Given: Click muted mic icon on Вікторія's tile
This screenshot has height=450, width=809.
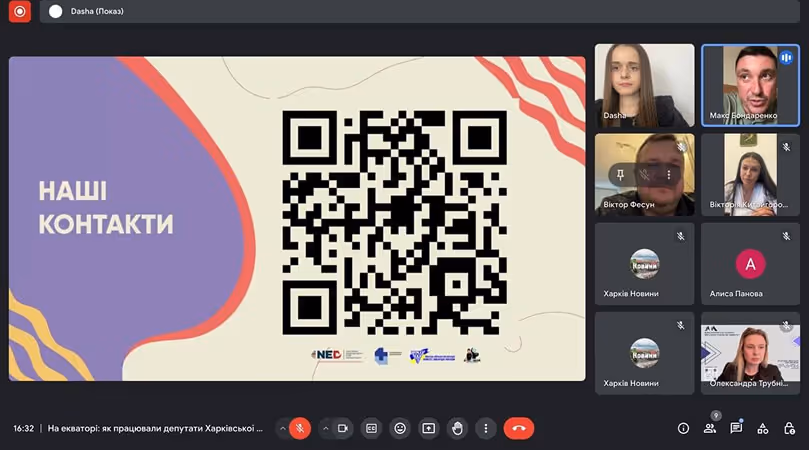Looking at the screenshot, I should (x=786, y=147).
